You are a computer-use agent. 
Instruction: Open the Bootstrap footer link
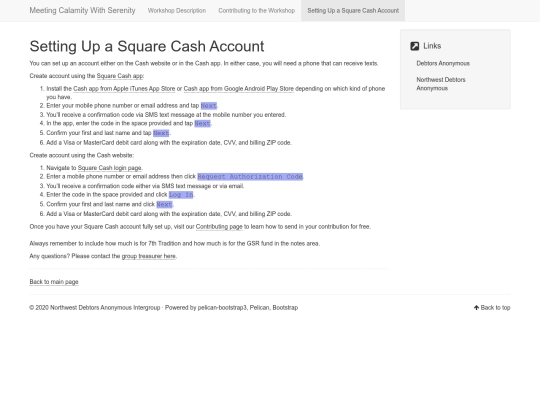[x=285, y=308]
